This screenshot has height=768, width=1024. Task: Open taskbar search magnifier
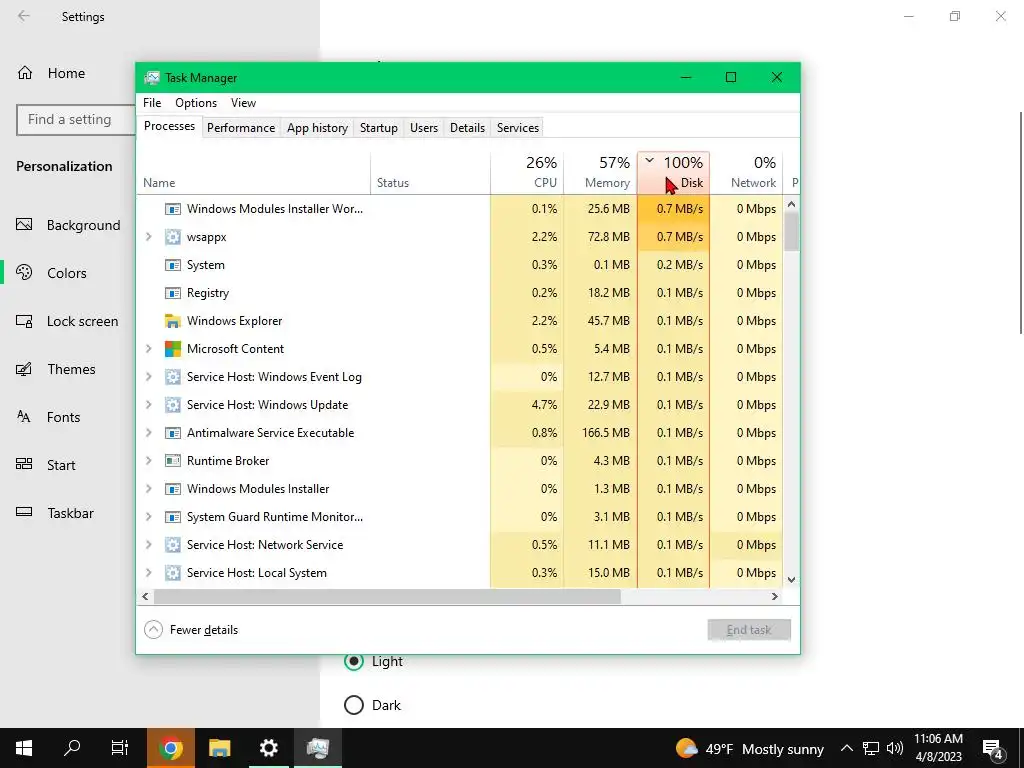click(72, 748)
